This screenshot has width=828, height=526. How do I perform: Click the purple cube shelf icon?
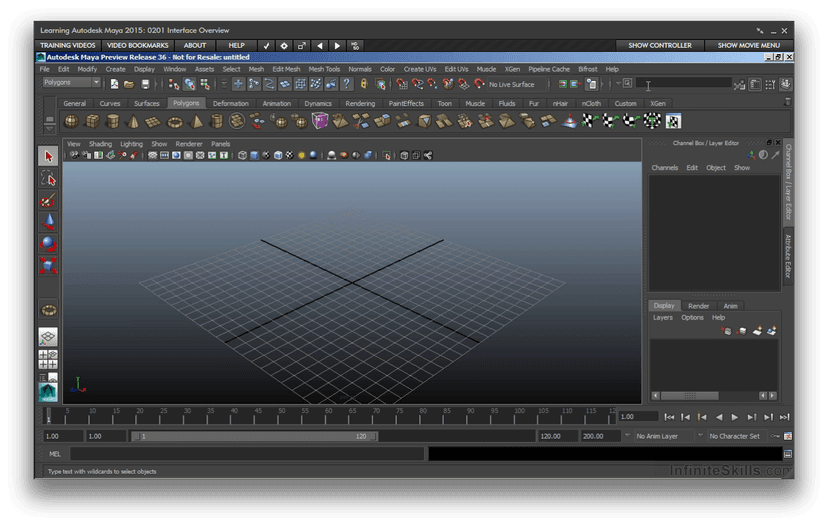point(320,121)
